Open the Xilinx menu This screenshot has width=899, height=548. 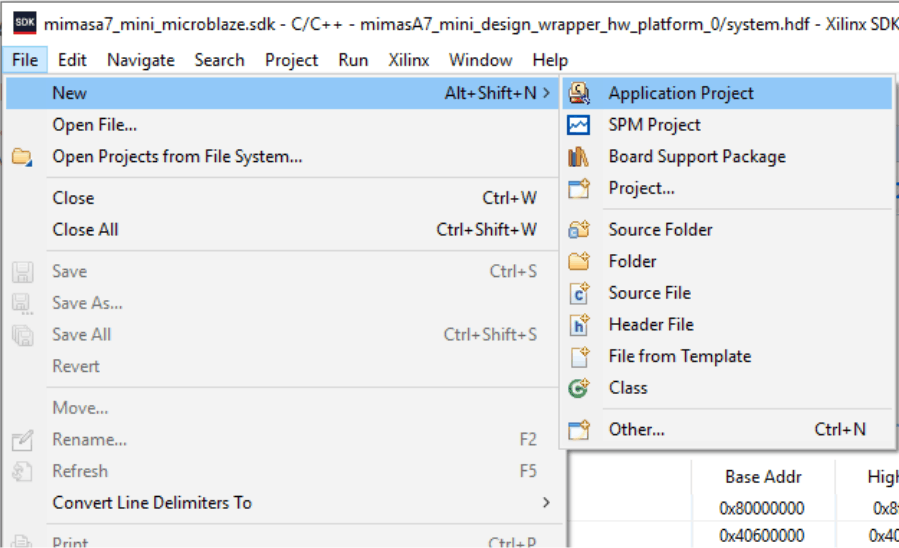click(x=409, y=60)
